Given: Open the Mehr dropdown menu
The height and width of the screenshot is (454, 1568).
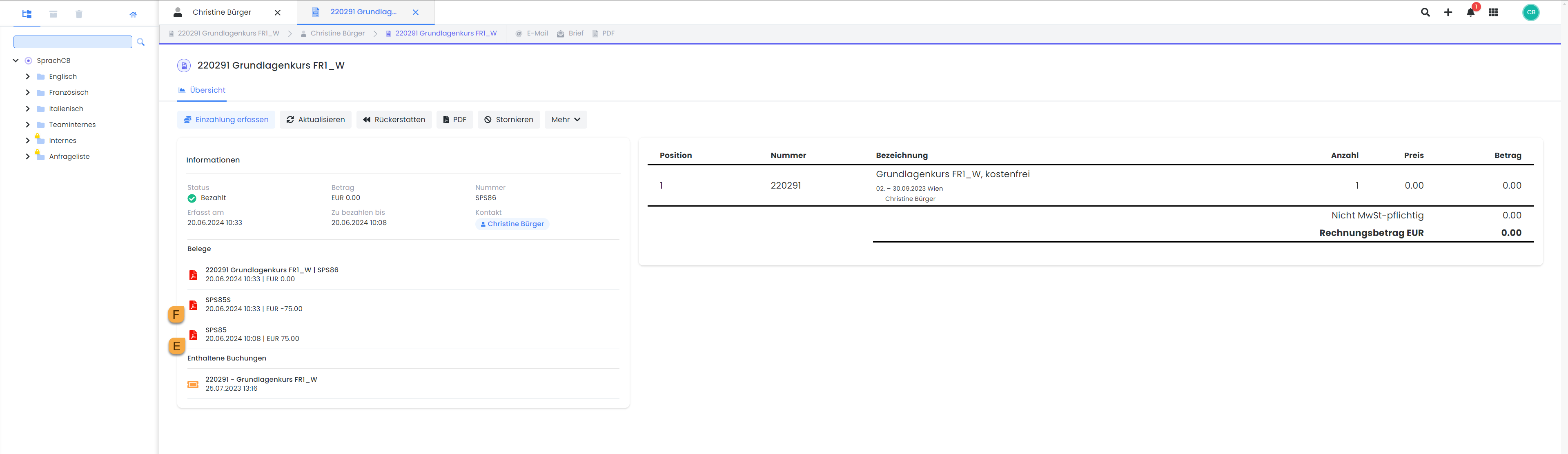Looking at the screenshot, I should coord(566,120).
